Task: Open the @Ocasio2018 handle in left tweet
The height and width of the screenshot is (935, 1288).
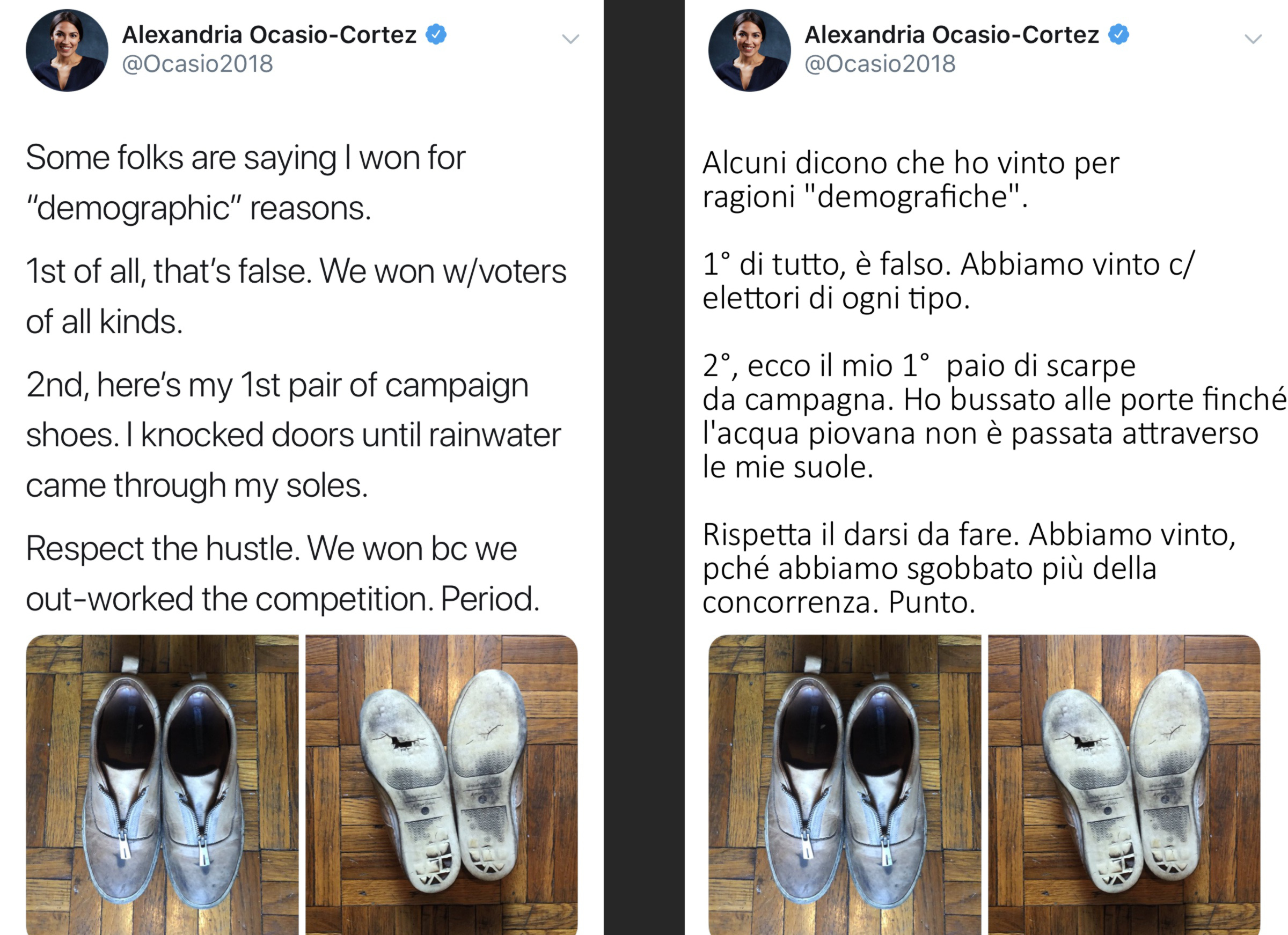Action: (197, 64)
